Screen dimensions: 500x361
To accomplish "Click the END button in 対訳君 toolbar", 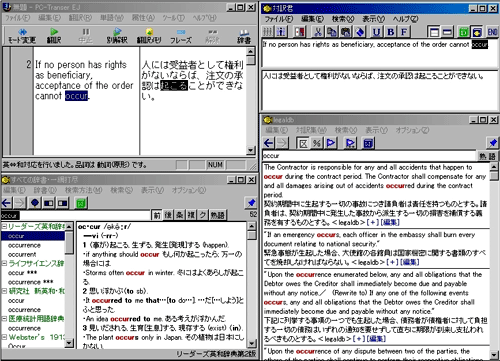I will 492,32.
